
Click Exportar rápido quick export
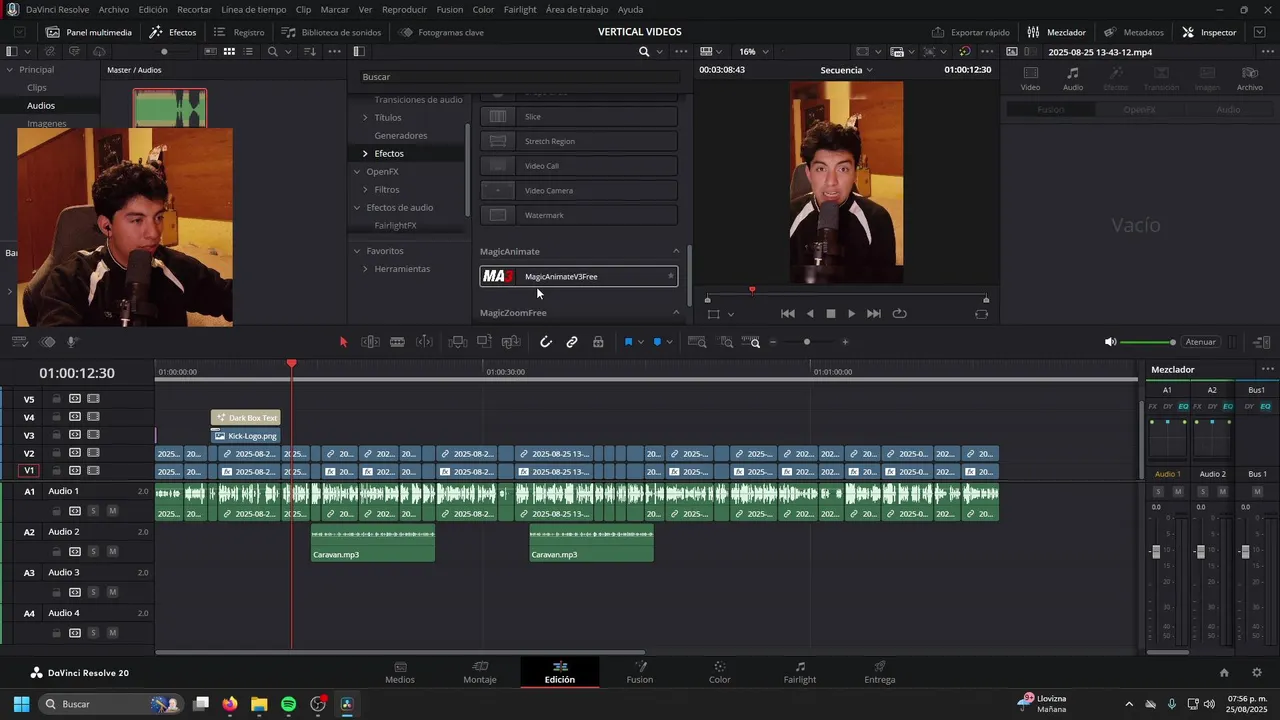coord(970,32)
